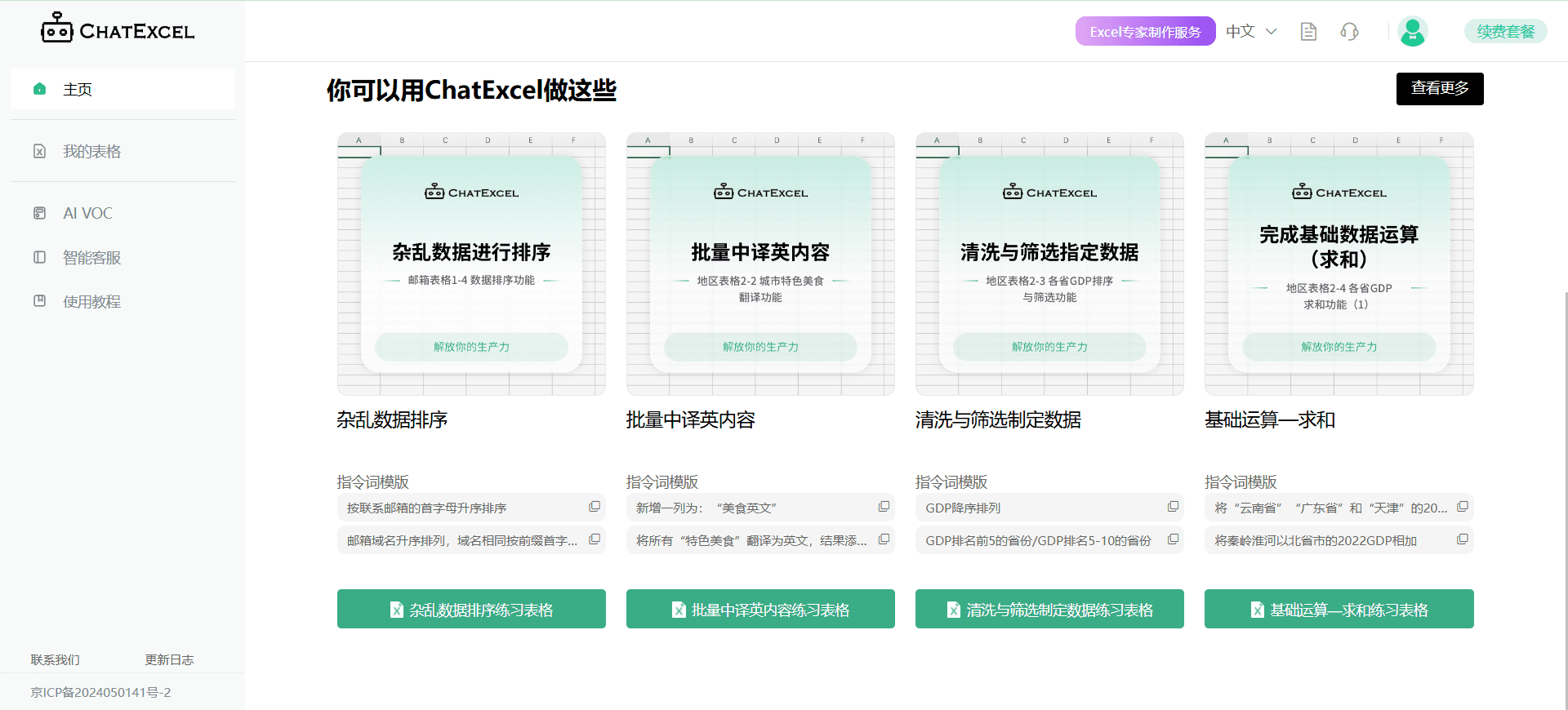
Task: Select prompt text 将秦岭淮河以北省市的2022GDP相加
Action: 1316,540
